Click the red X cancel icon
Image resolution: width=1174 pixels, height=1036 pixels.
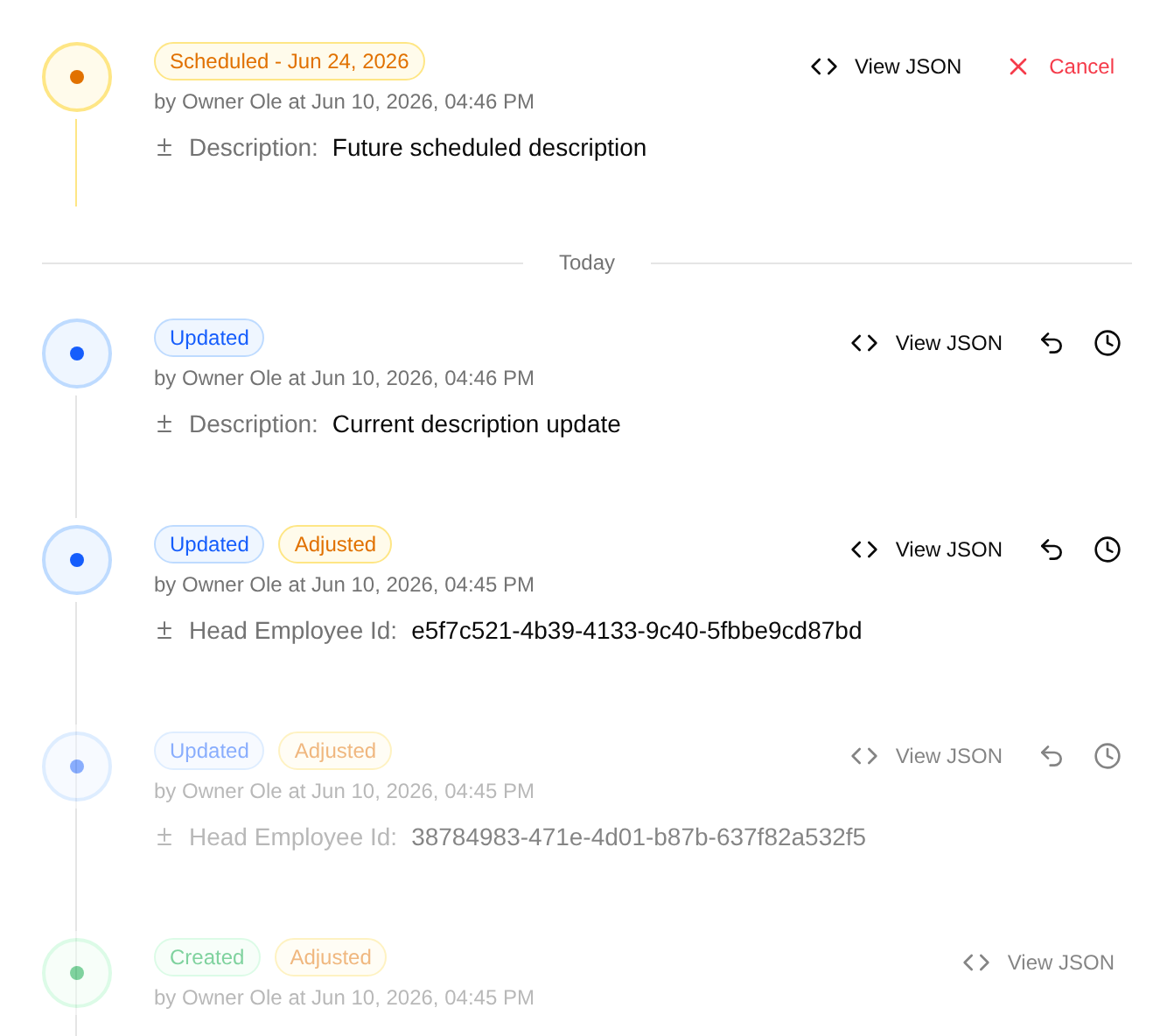pos(1018,66)
